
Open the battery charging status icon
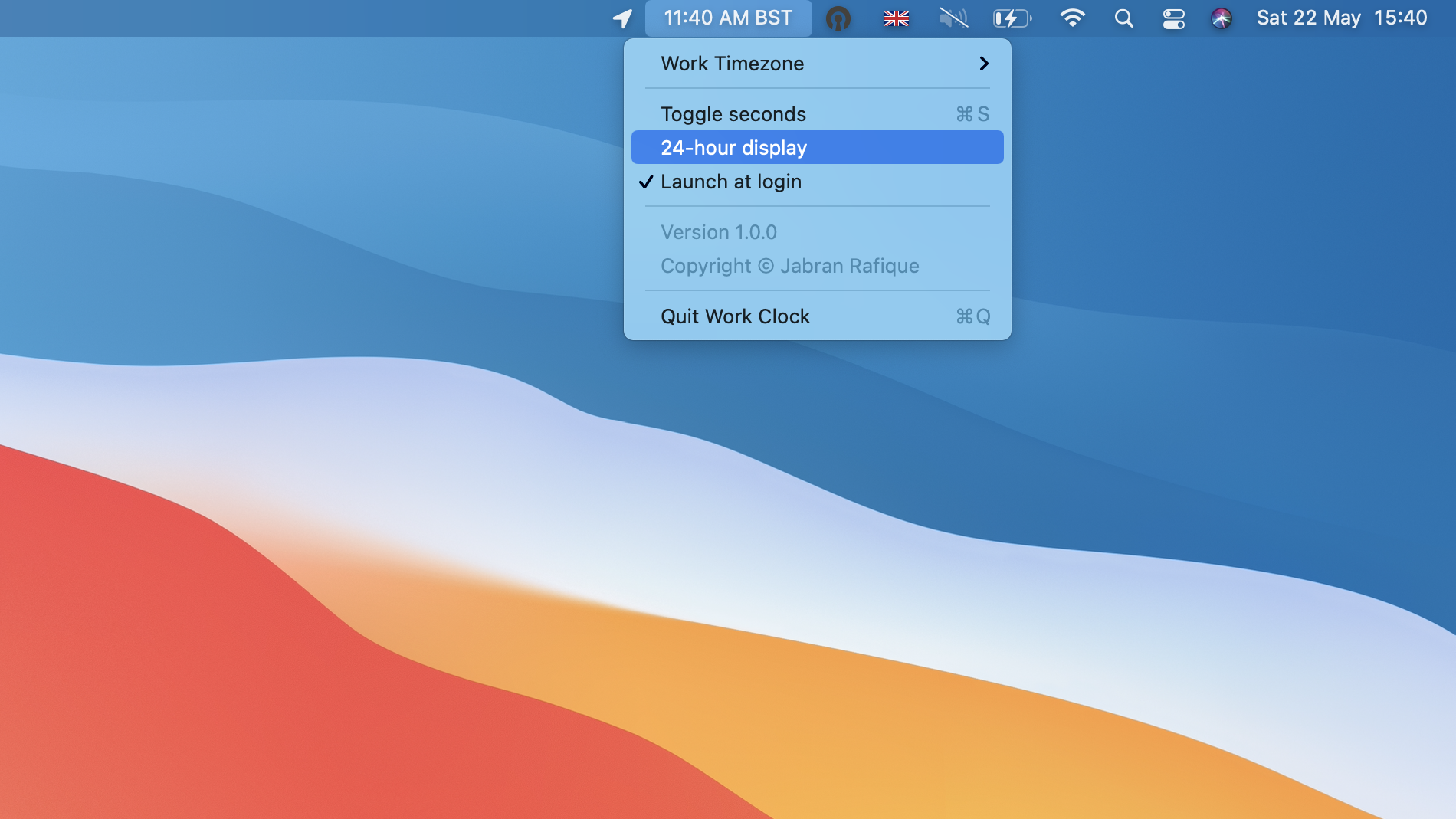pyautogui.click(x=1012, y=18)
